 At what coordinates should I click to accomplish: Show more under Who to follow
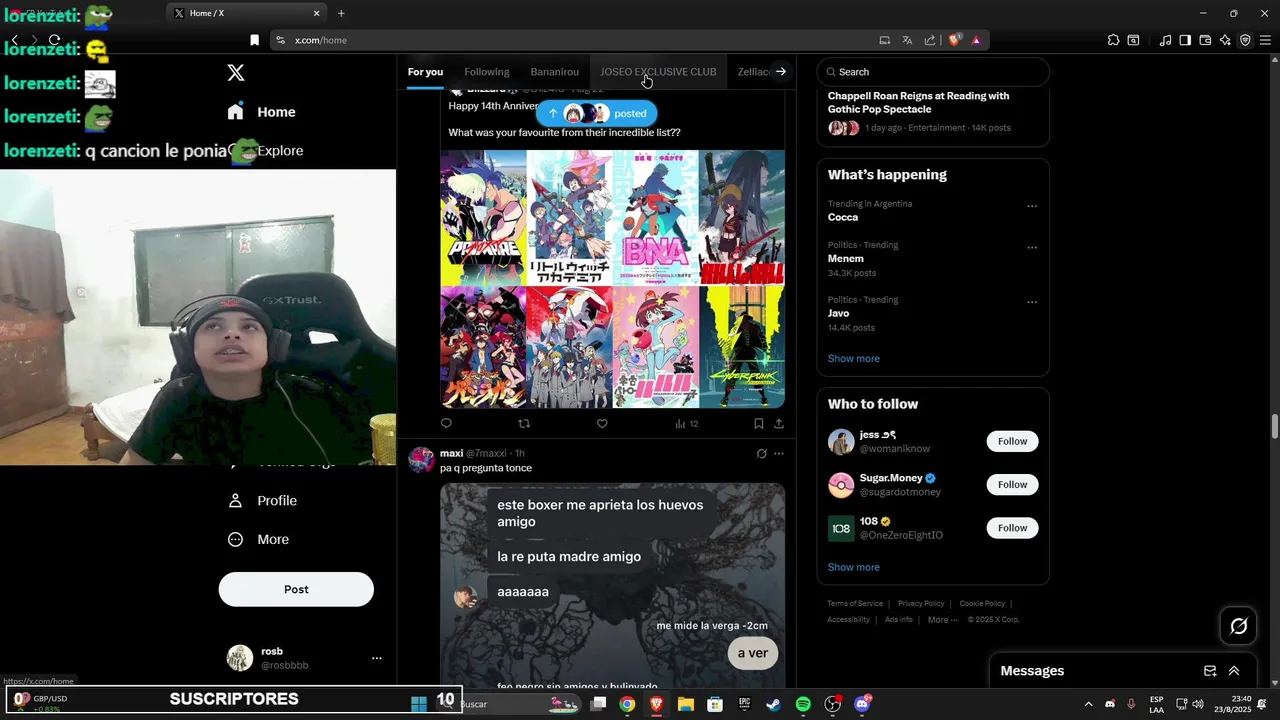(x=854, y=567)
